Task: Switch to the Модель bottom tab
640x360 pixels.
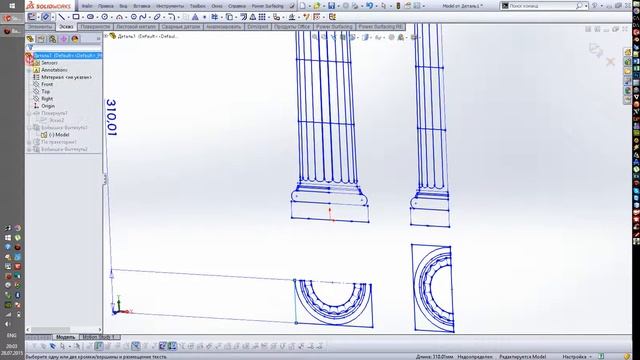Action: point(65,337)
